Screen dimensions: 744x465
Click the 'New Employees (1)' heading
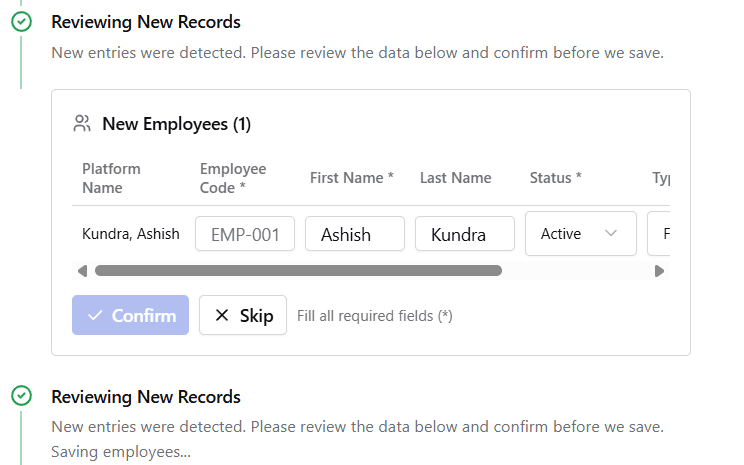176,124
